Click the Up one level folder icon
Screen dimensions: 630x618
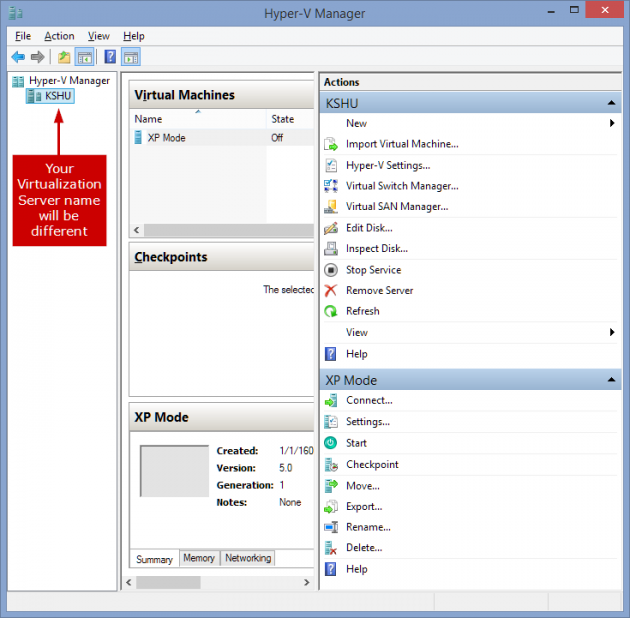64,57
